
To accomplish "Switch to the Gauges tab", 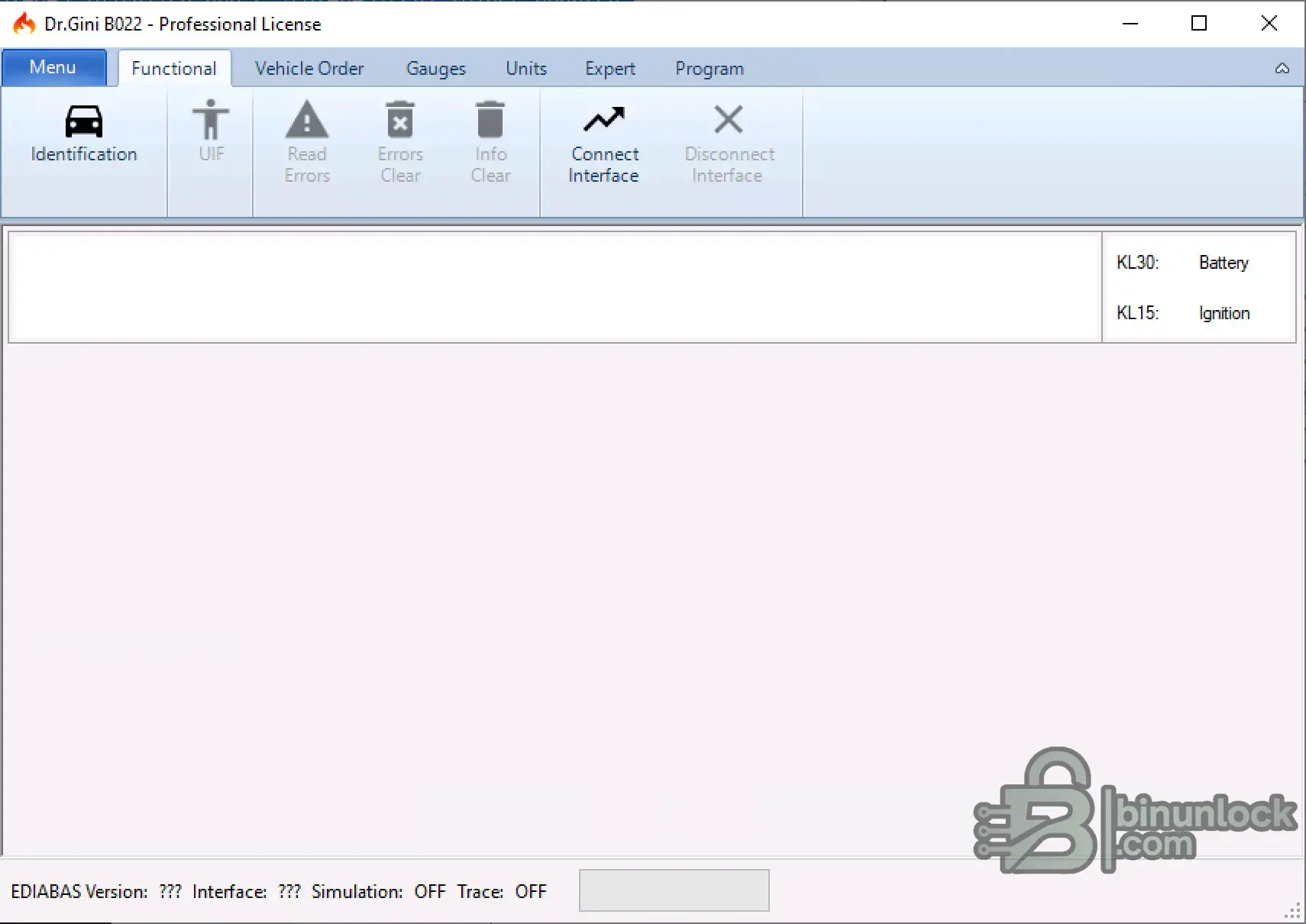I will [436, 69].
